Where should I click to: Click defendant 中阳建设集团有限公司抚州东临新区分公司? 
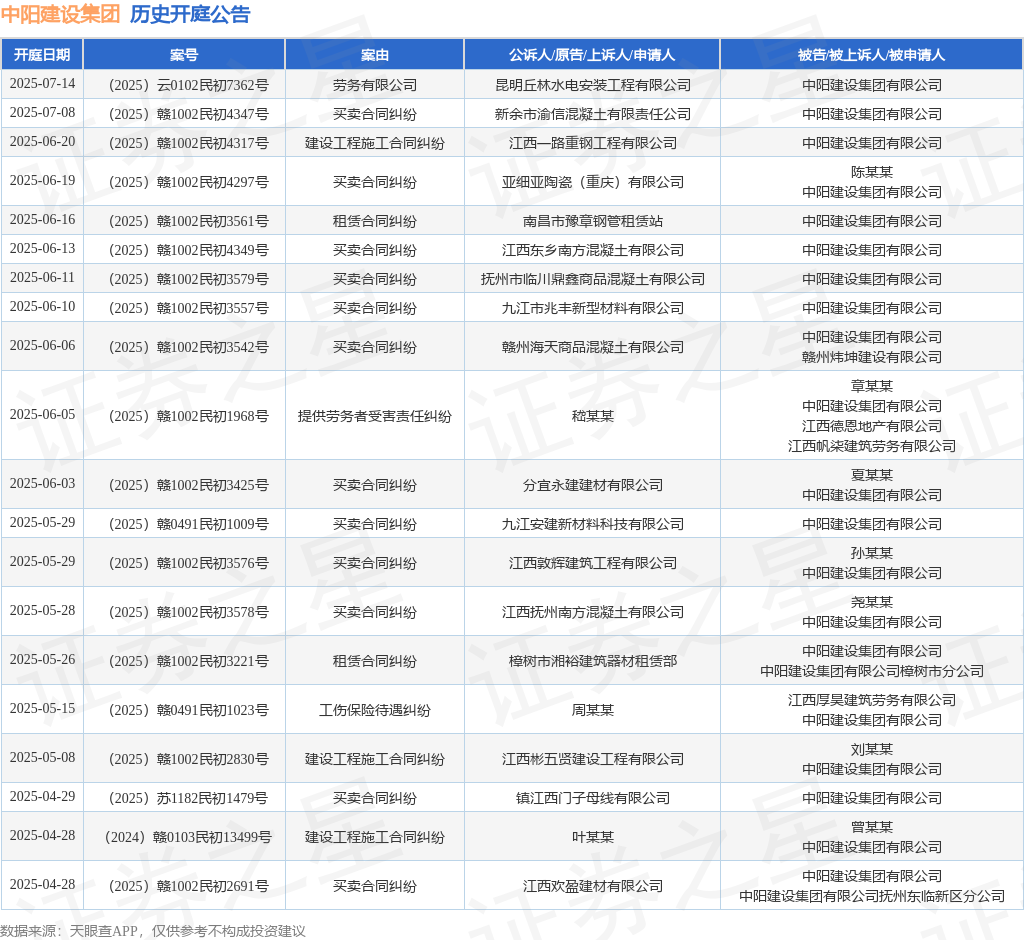pos(872,896)
